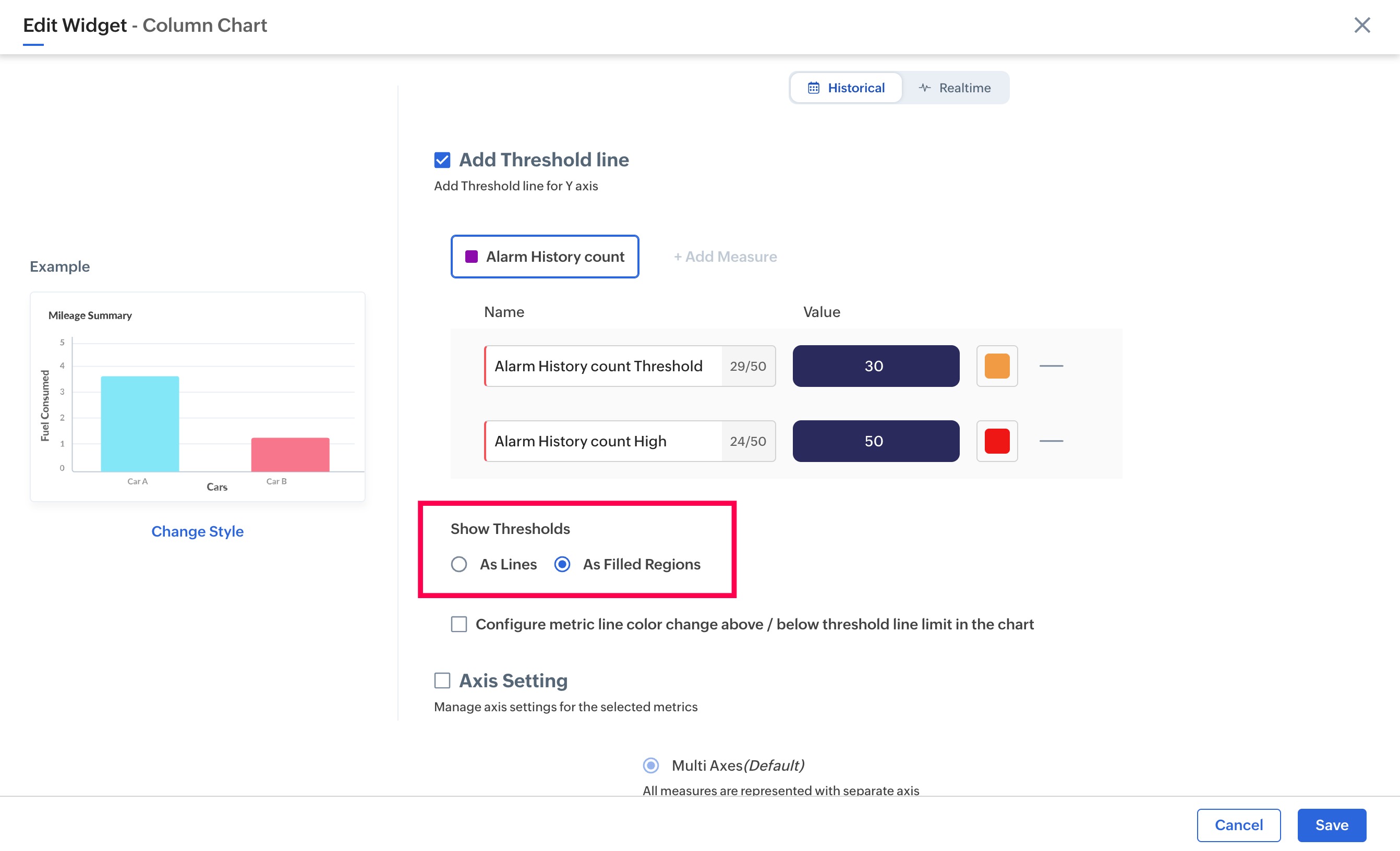
Task: Select the As Filled Regions option
Action: click(562, 564)
